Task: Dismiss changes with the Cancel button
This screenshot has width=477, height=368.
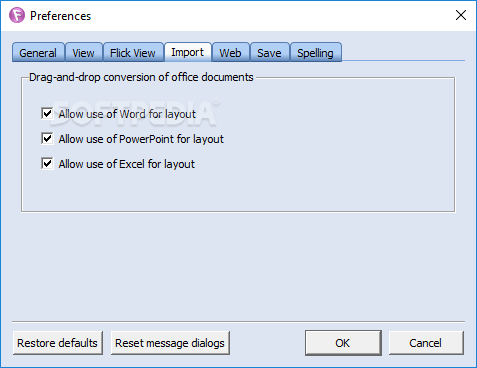Action: 426,343
